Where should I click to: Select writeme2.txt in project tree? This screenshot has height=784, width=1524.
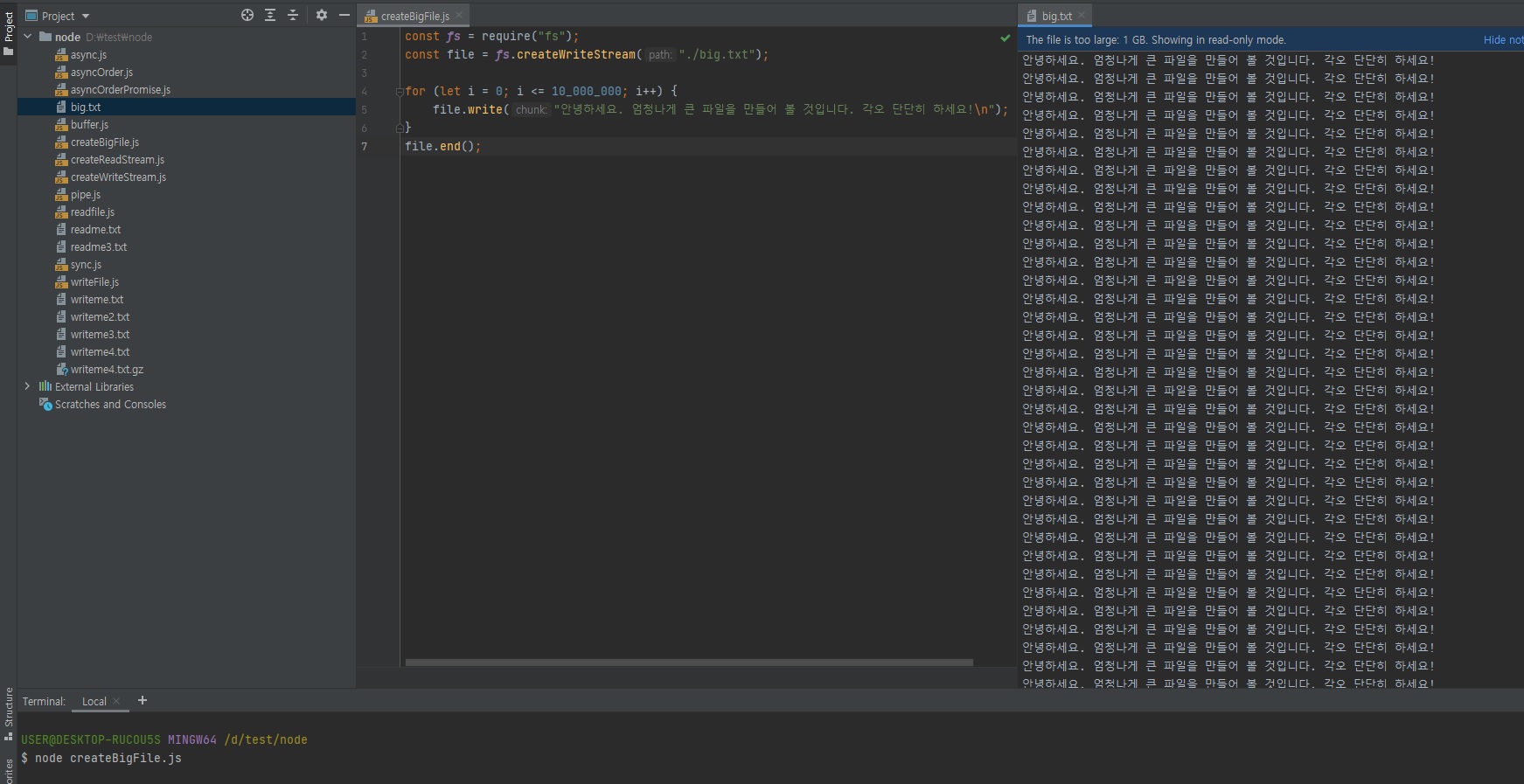click(100, 317)
